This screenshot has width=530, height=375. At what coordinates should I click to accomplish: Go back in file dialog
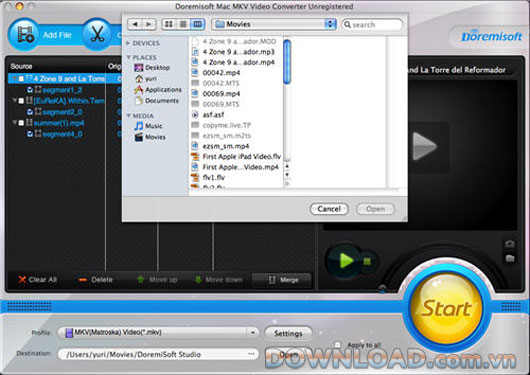135,24
